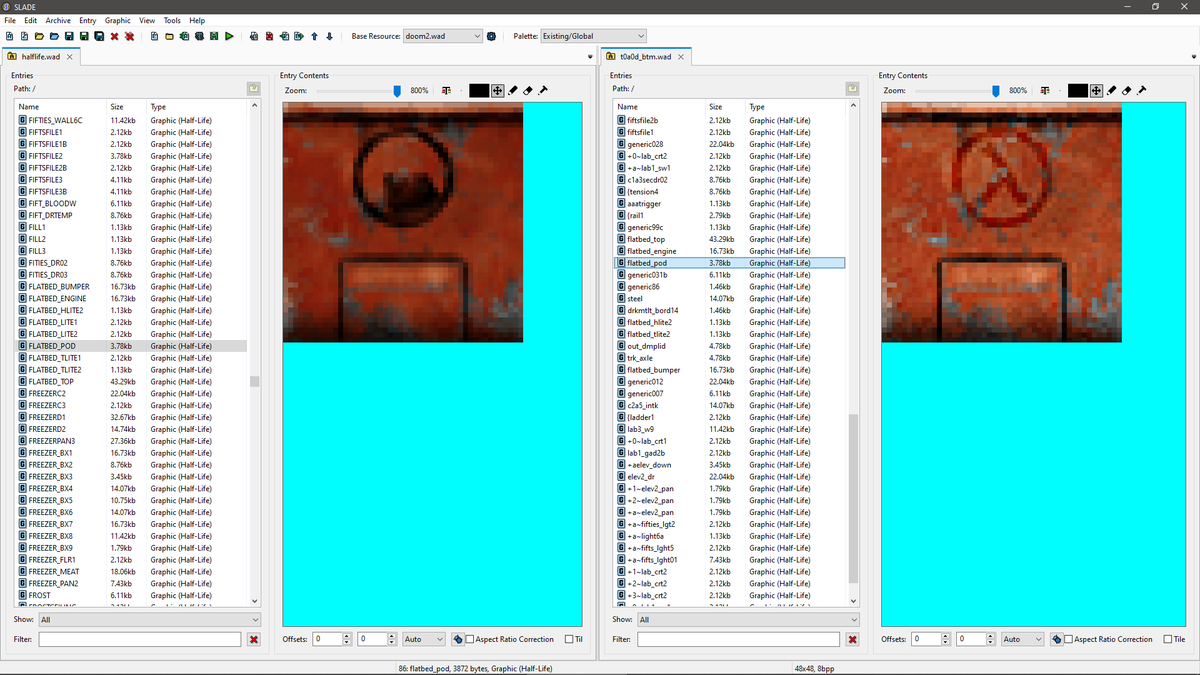This screenshot has width=1200, height=675.
Task: Select the drag/move tool in right pane
Action: click(1097, 90)
